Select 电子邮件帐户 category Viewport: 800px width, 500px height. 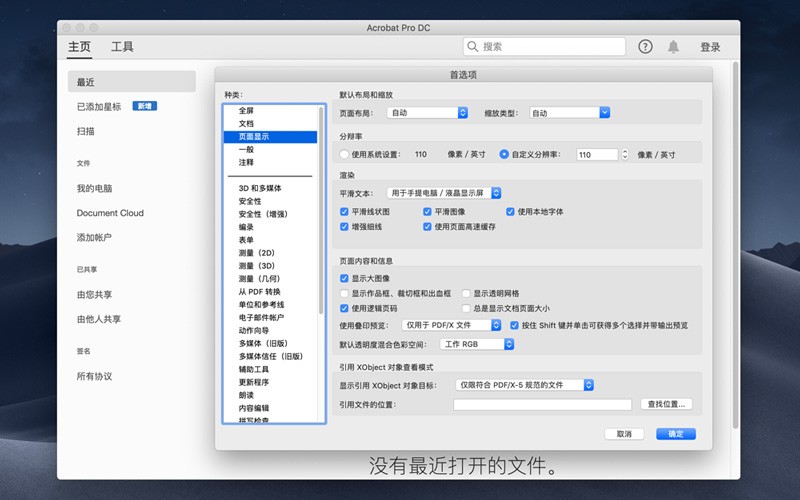pos(261,317)
